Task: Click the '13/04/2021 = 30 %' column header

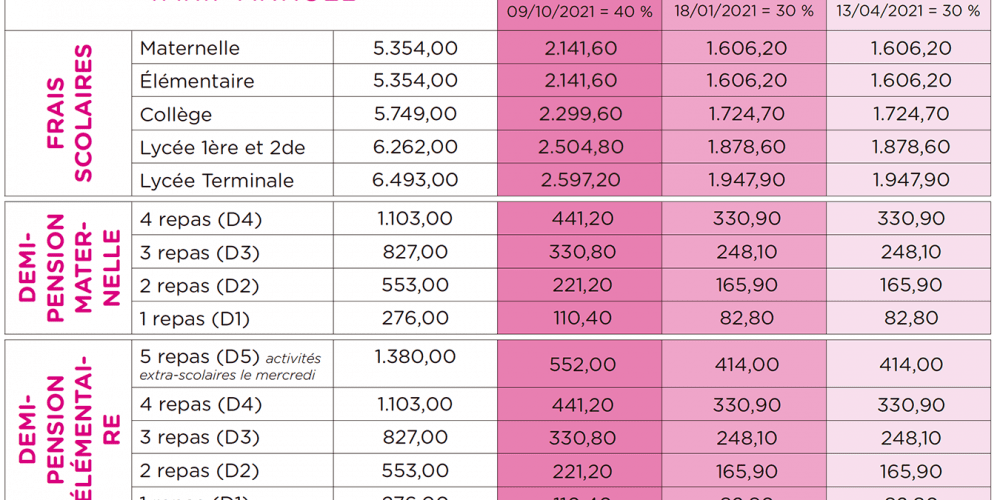Action: pyautogui.click(x=910, y=11)
